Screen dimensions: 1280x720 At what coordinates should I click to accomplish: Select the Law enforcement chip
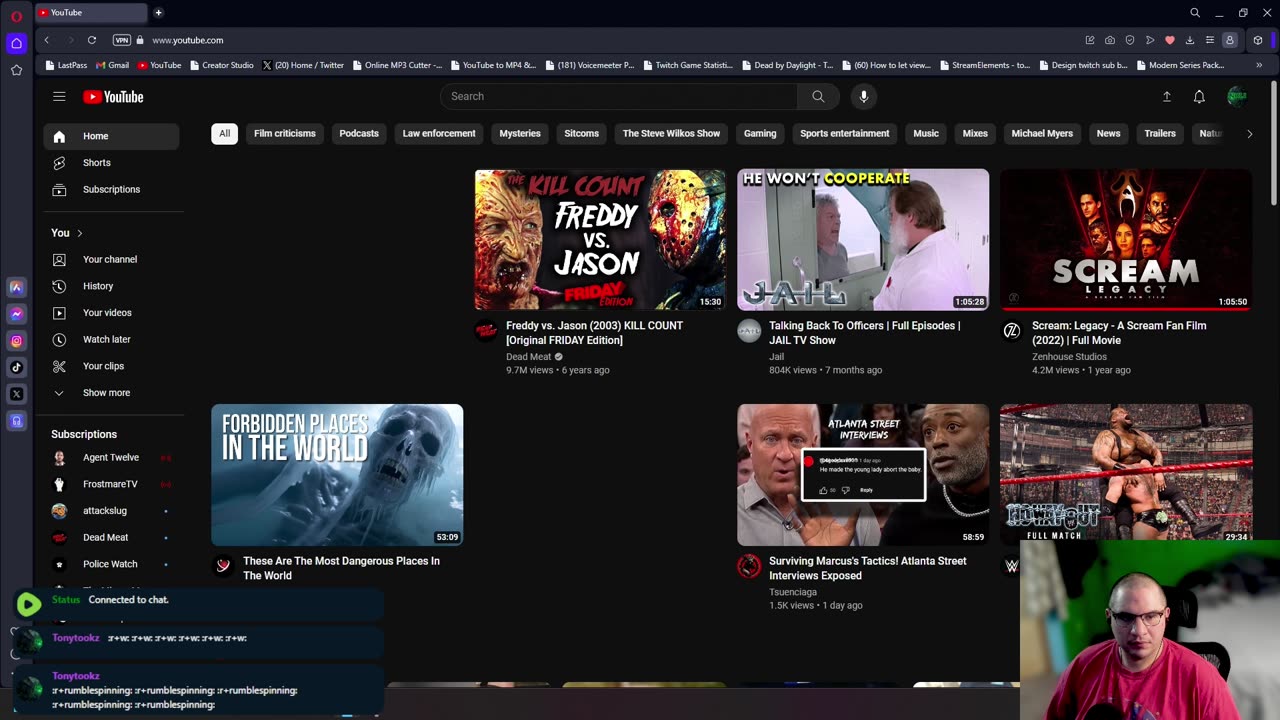pyautogui.click(x=439, y=133)
